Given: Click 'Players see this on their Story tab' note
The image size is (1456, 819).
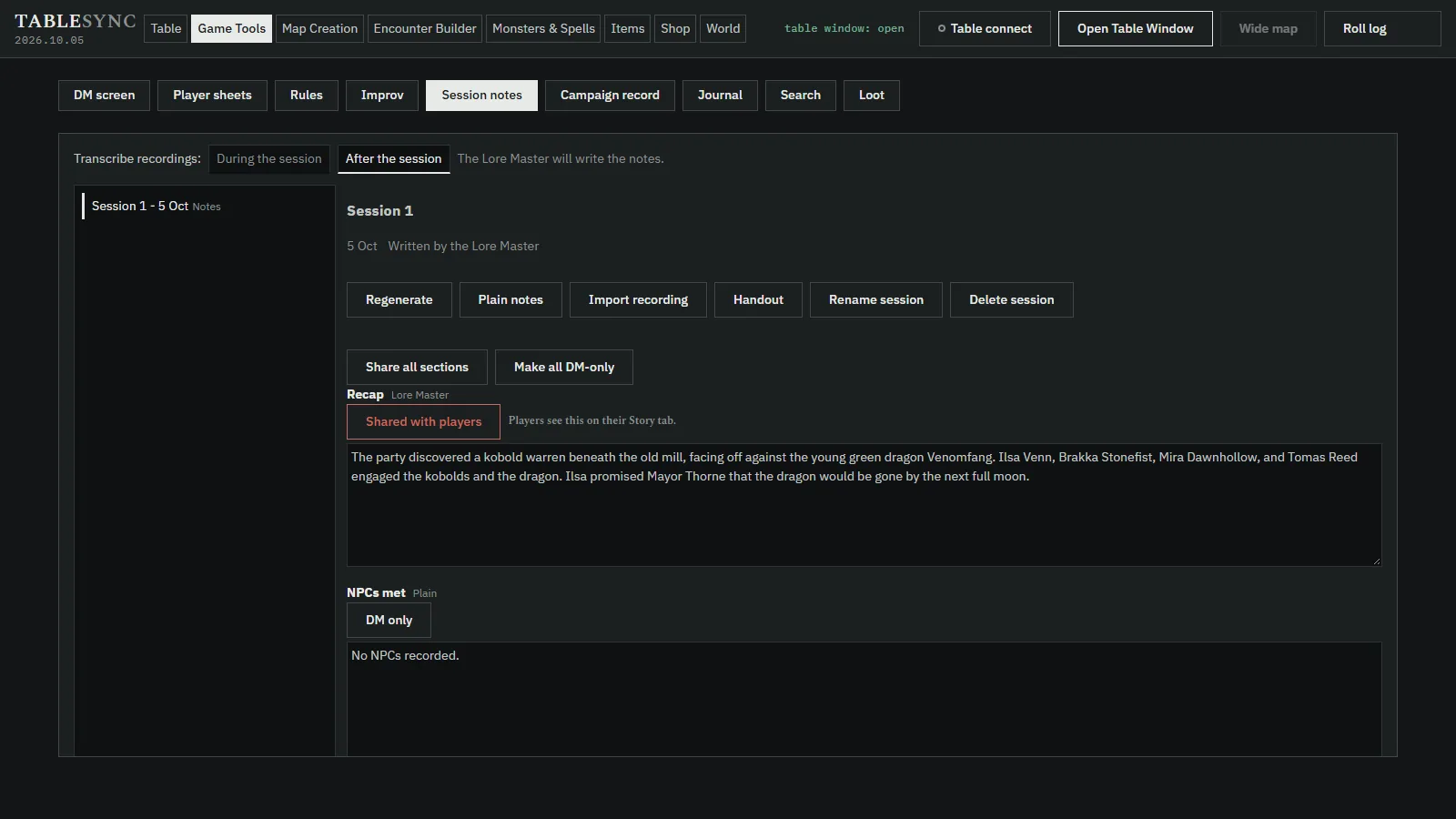Looking at the screenshot, I should coord(591,420).
